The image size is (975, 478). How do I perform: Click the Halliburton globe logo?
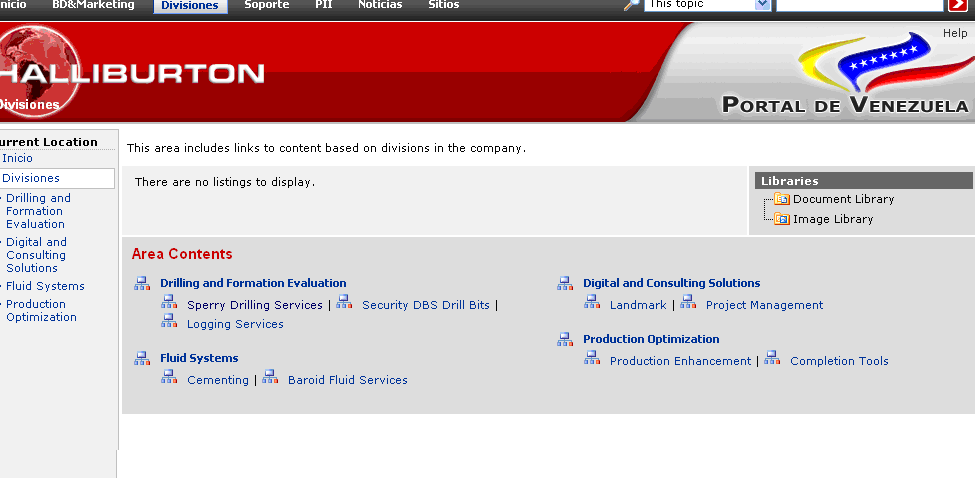[39, 71]
